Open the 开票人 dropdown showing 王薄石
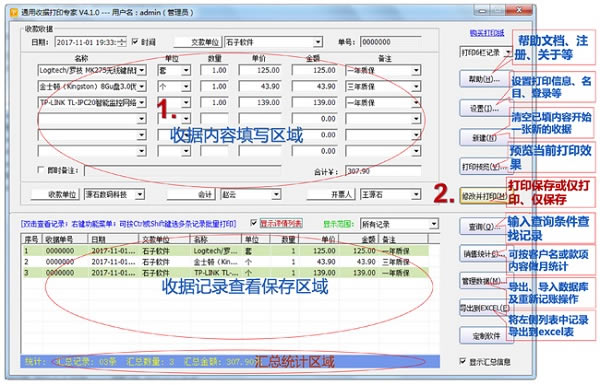Image resolution: width=600 pixels, height=385 pixels. coord(417,194)
